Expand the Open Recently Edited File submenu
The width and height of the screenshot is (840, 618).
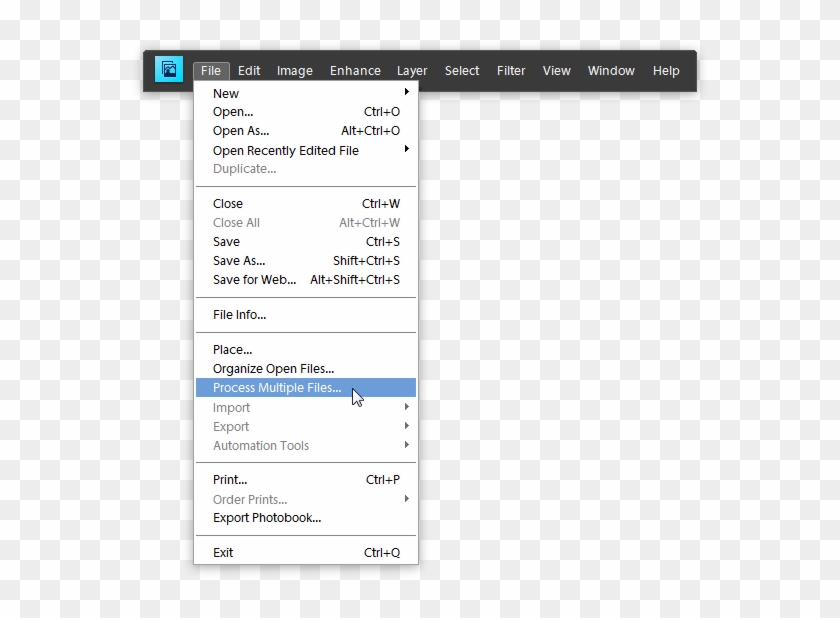(x=407, y=150)
